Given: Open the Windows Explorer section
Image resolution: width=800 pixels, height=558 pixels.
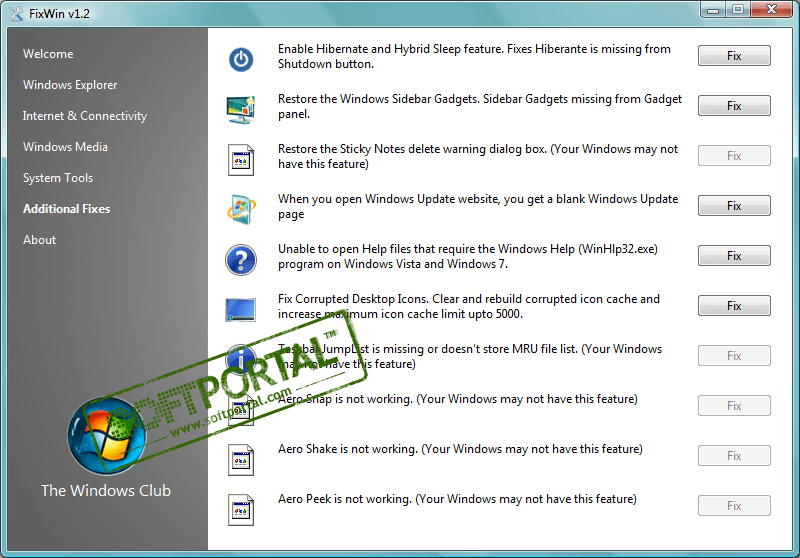Looking at the screenshot, I should 70,85.
